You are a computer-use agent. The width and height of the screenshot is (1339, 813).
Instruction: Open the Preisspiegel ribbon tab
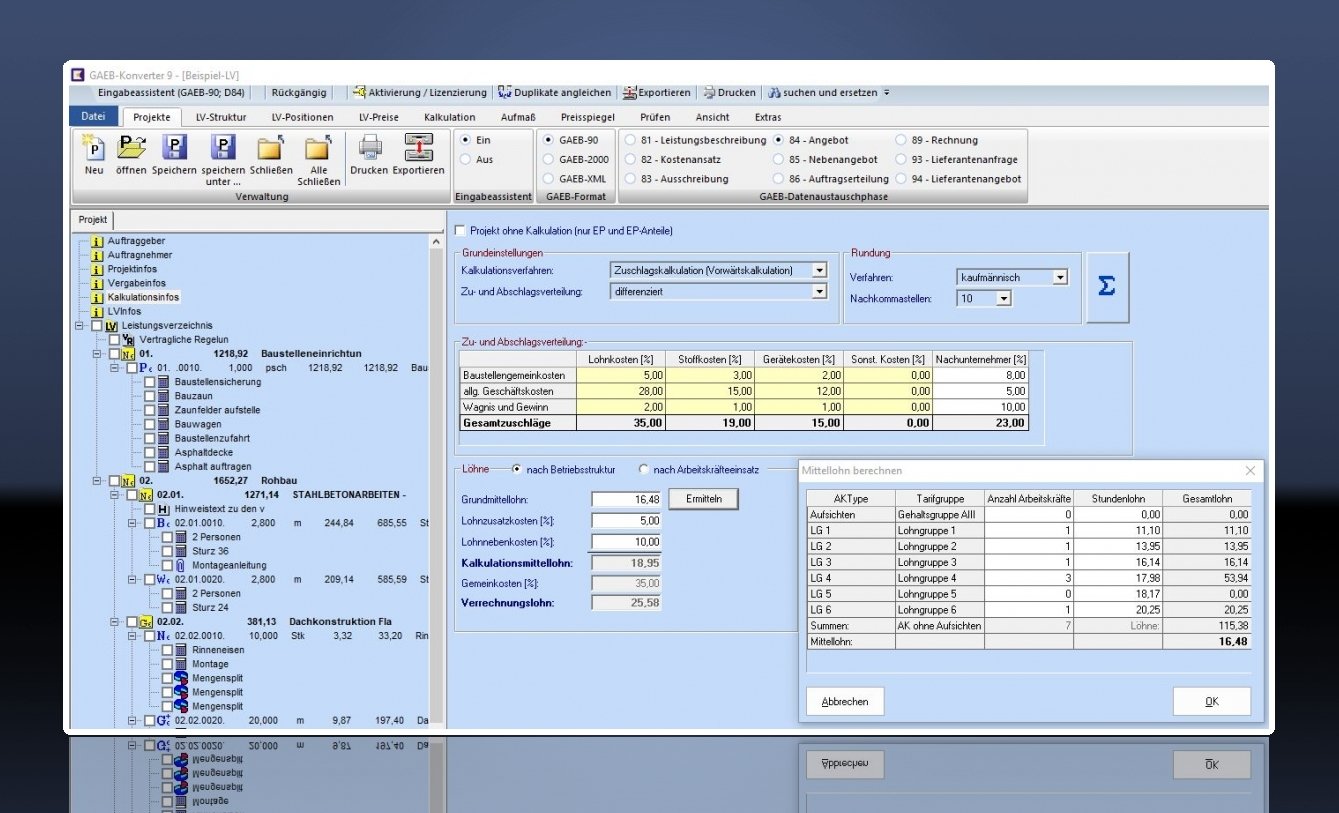coord(587,117)
